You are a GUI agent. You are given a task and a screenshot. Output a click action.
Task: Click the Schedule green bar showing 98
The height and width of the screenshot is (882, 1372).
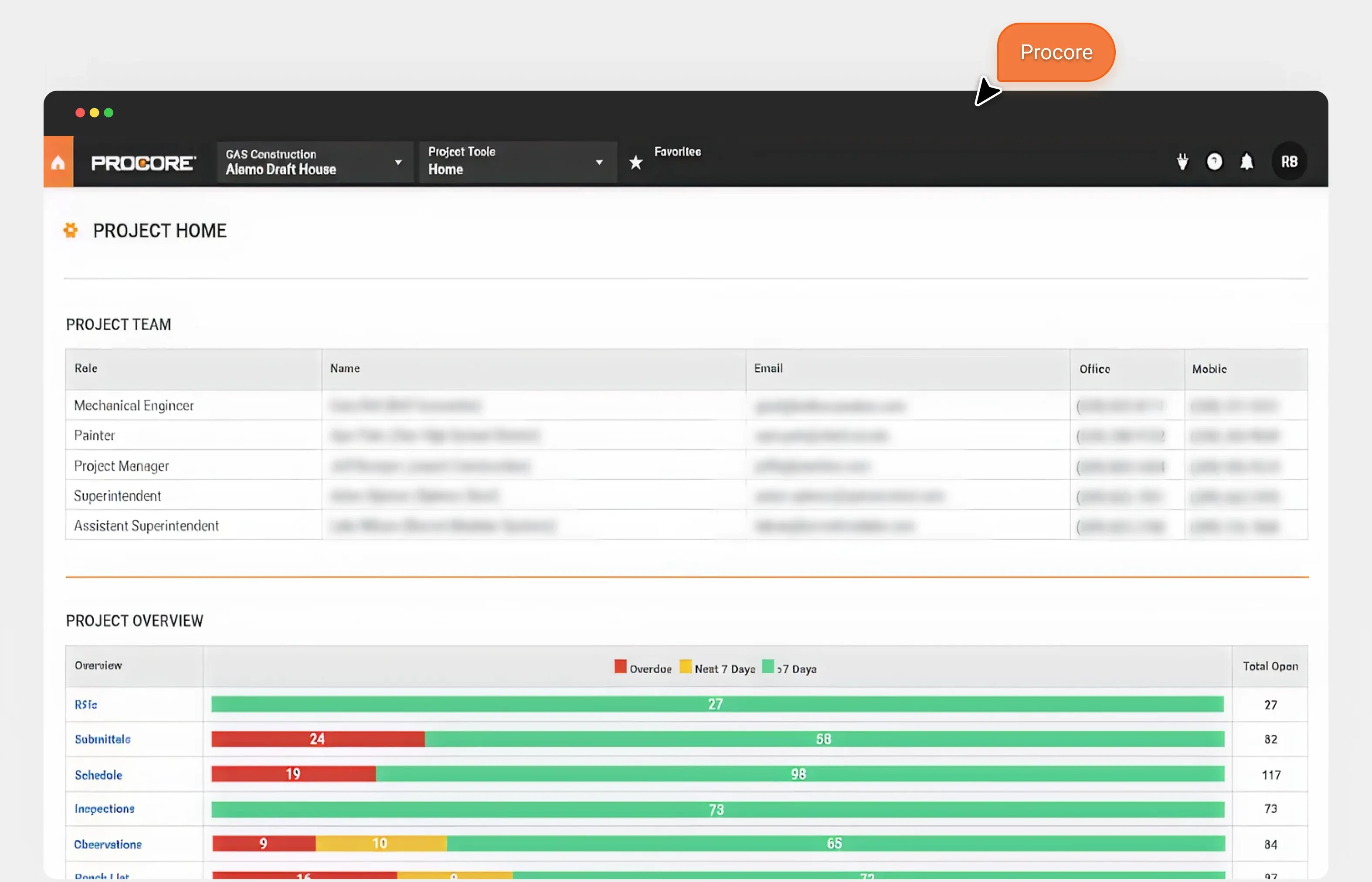(x=800, y=774)
